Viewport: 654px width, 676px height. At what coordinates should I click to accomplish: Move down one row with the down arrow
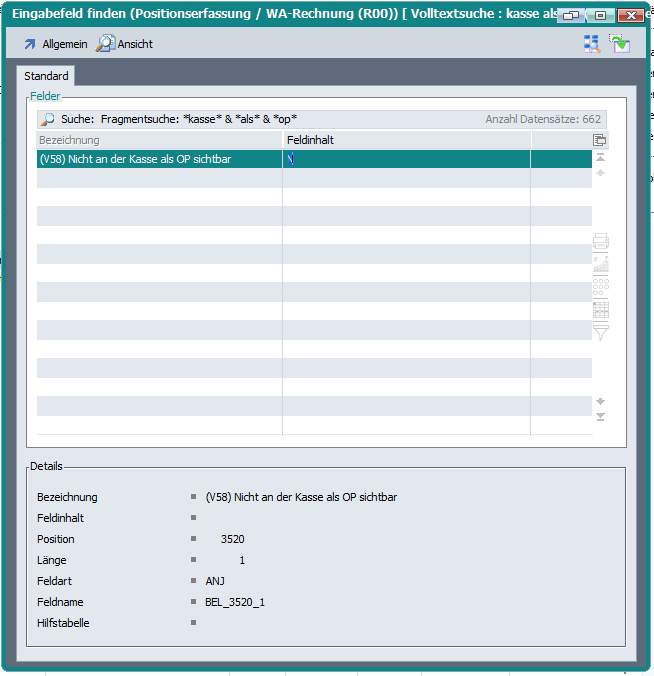tap(601, 401)
